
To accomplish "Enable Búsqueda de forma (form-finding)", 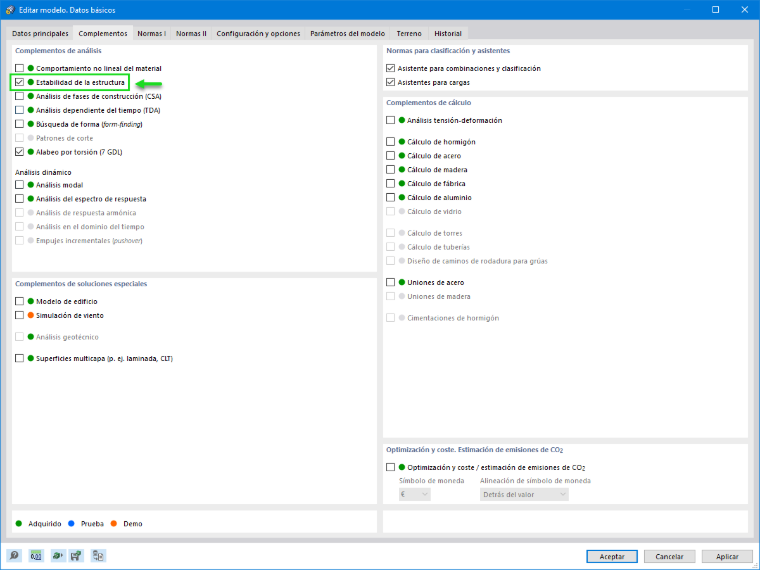I will pos(19,124).
